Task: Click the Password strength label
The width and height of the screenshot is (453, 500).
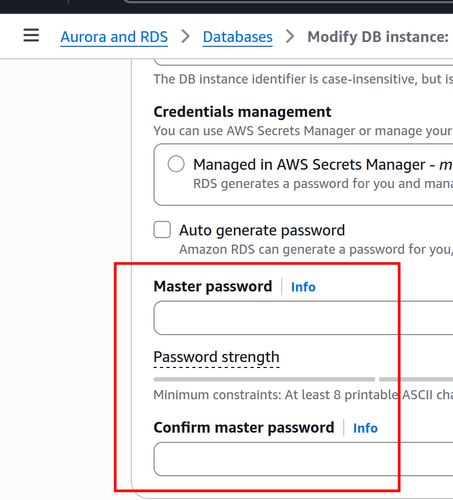Action: pos(216,357)
